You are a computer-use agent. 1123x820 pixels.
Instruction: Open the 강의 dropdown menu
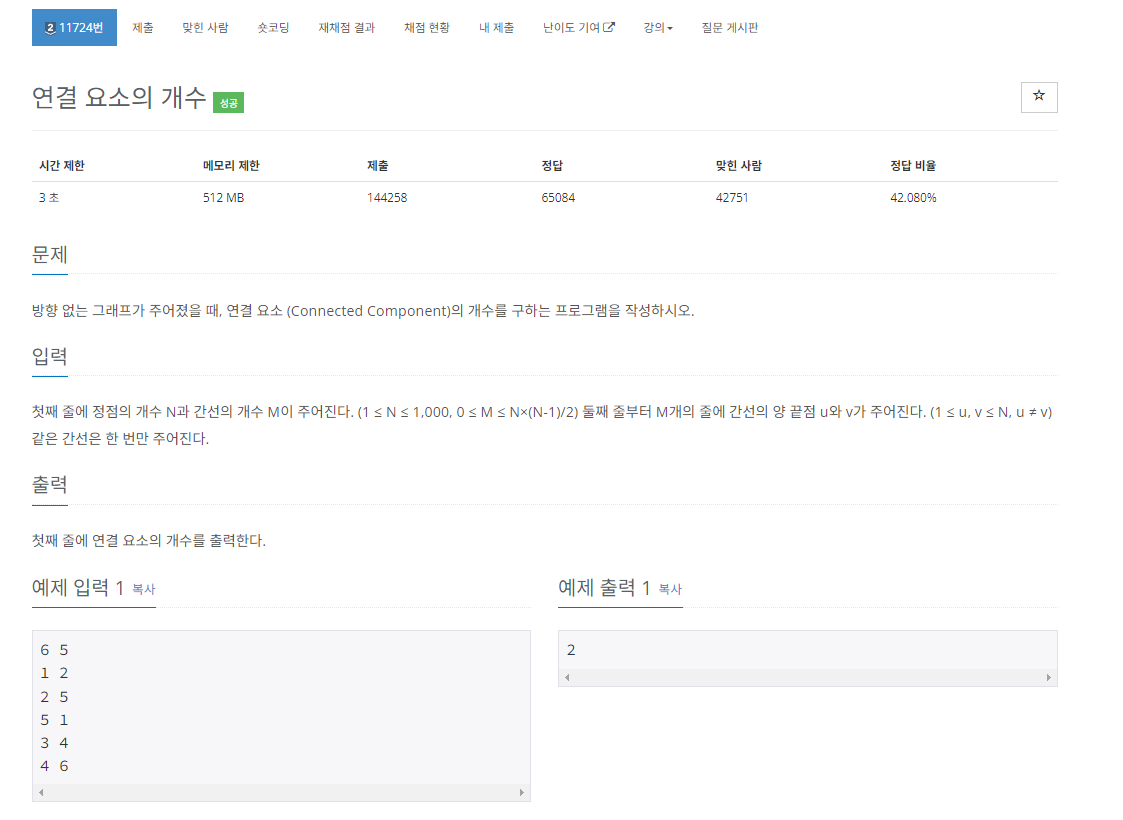pos(657,27)
